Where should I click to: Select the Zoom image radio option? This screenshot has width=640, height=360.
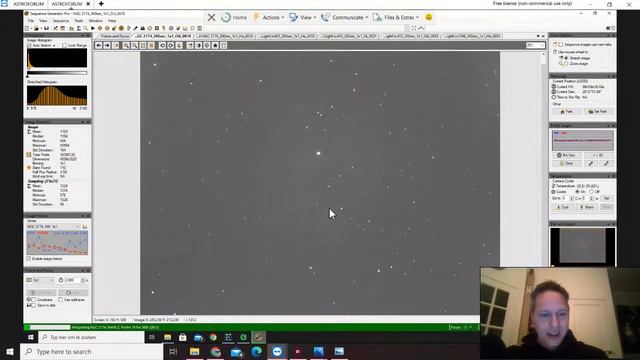(x=566, y=64)
